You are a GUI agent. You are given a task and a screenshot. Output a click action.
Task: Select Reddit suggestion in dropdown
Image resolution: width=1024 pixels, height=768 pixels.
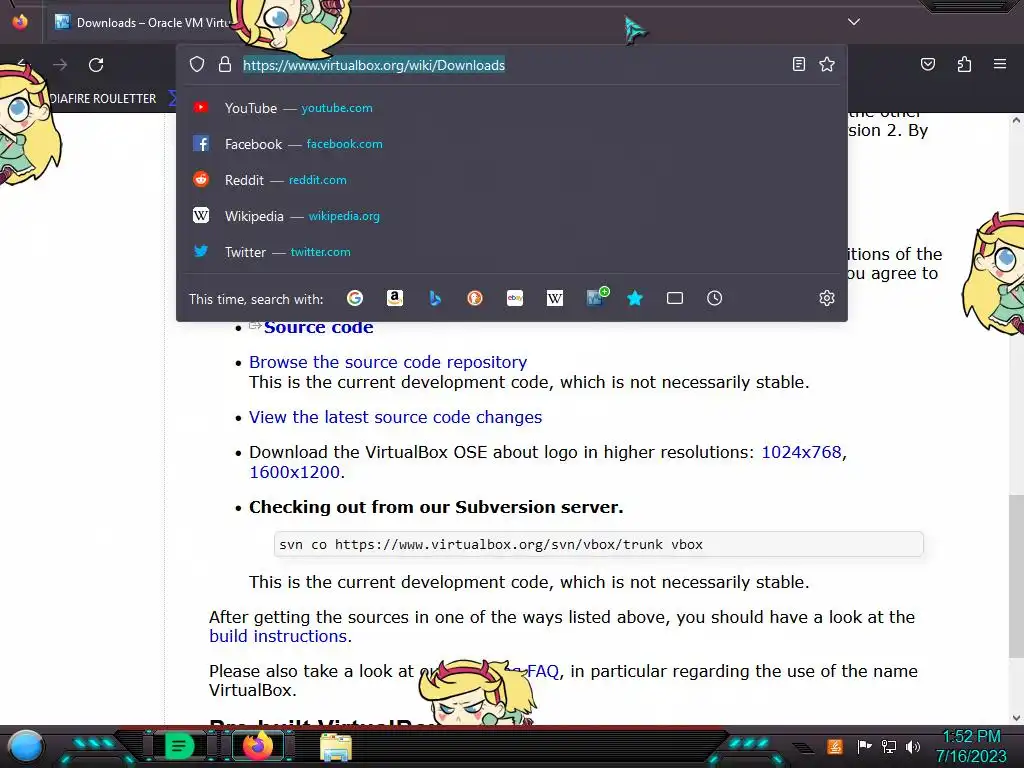click(512, 180)
